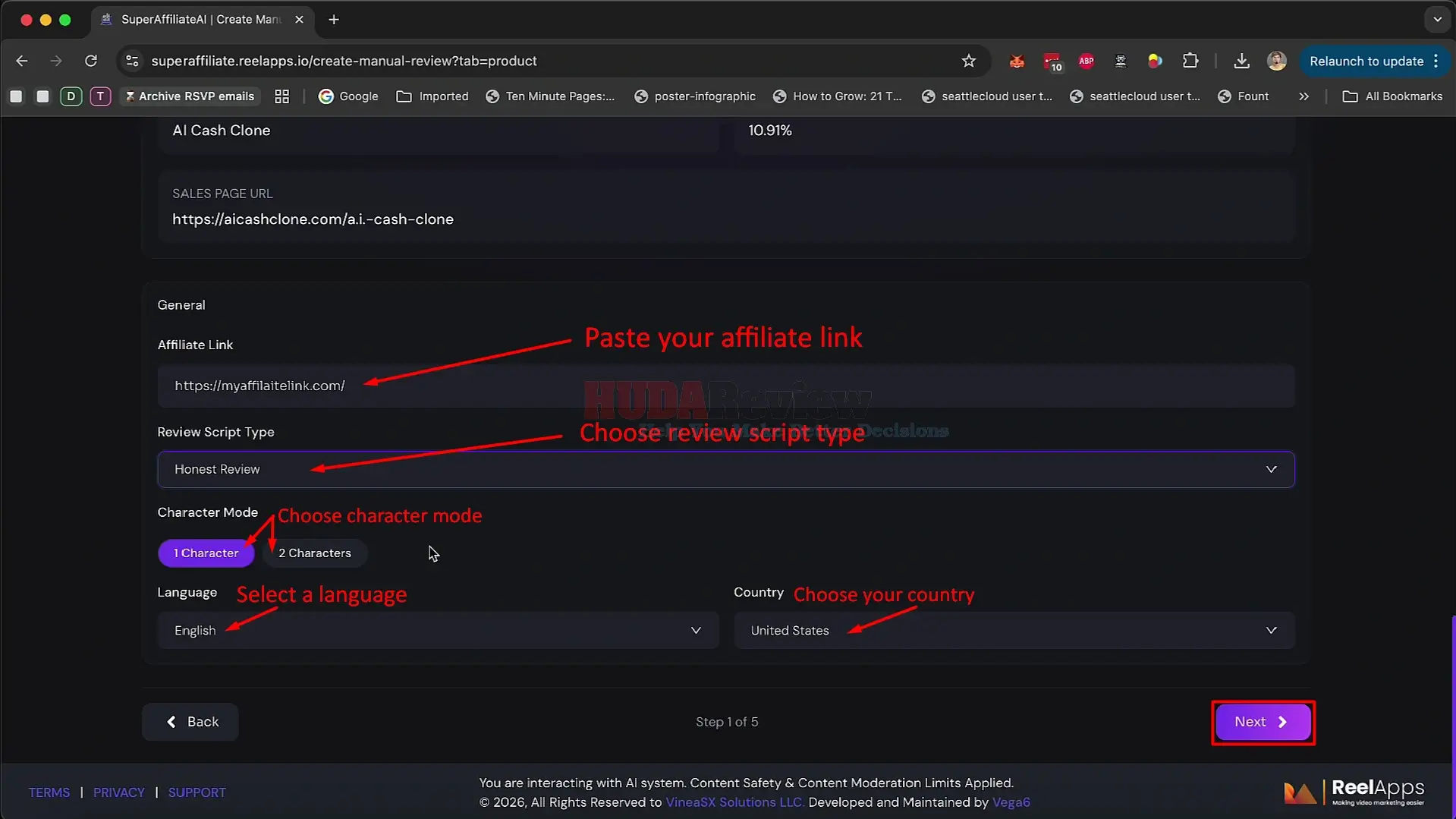Open the Google bookmark
The width and height of the screenshot is (1456, 819).
pyautogui.click(x=348, y=96)
